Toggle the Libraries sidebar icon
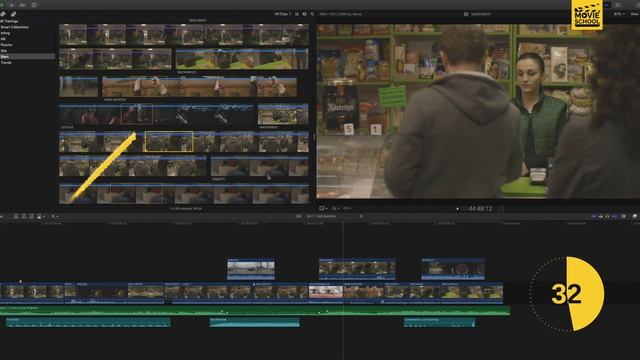This screenshot has width=640, height=360. pyautogui.click(x=2, y=14)
